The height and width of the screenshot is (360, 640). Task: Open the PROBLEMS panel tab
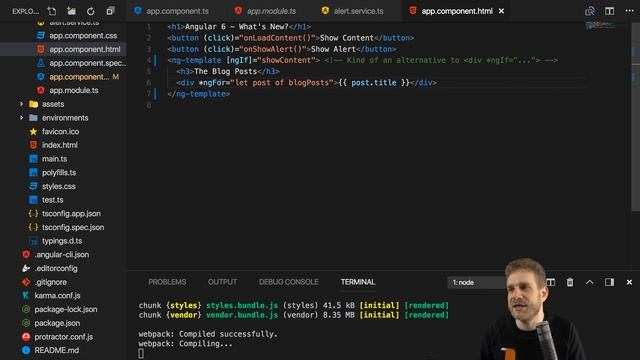tap(167, 282)
